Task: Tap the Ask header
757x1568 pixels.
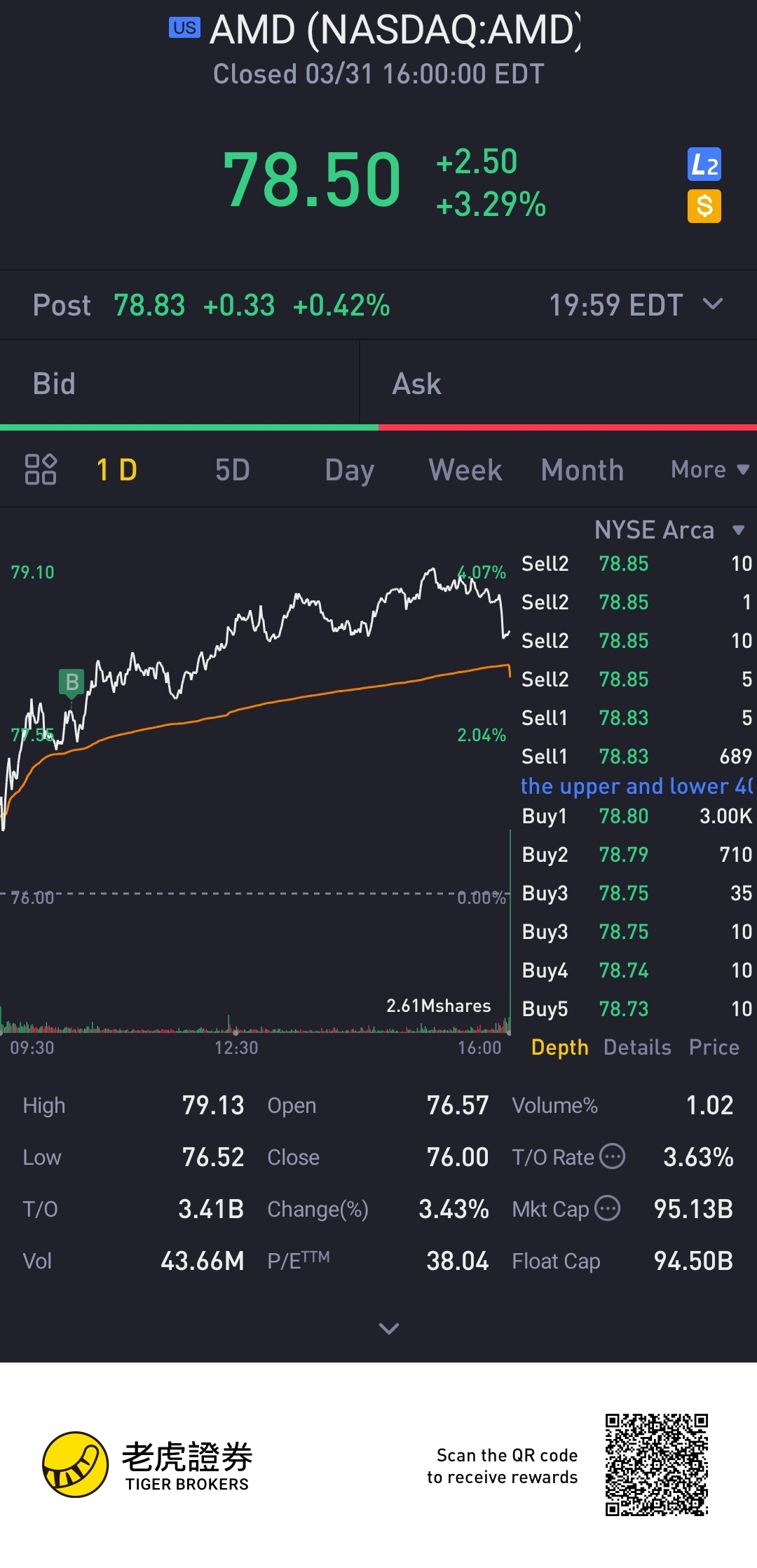Action: (416, 384)
